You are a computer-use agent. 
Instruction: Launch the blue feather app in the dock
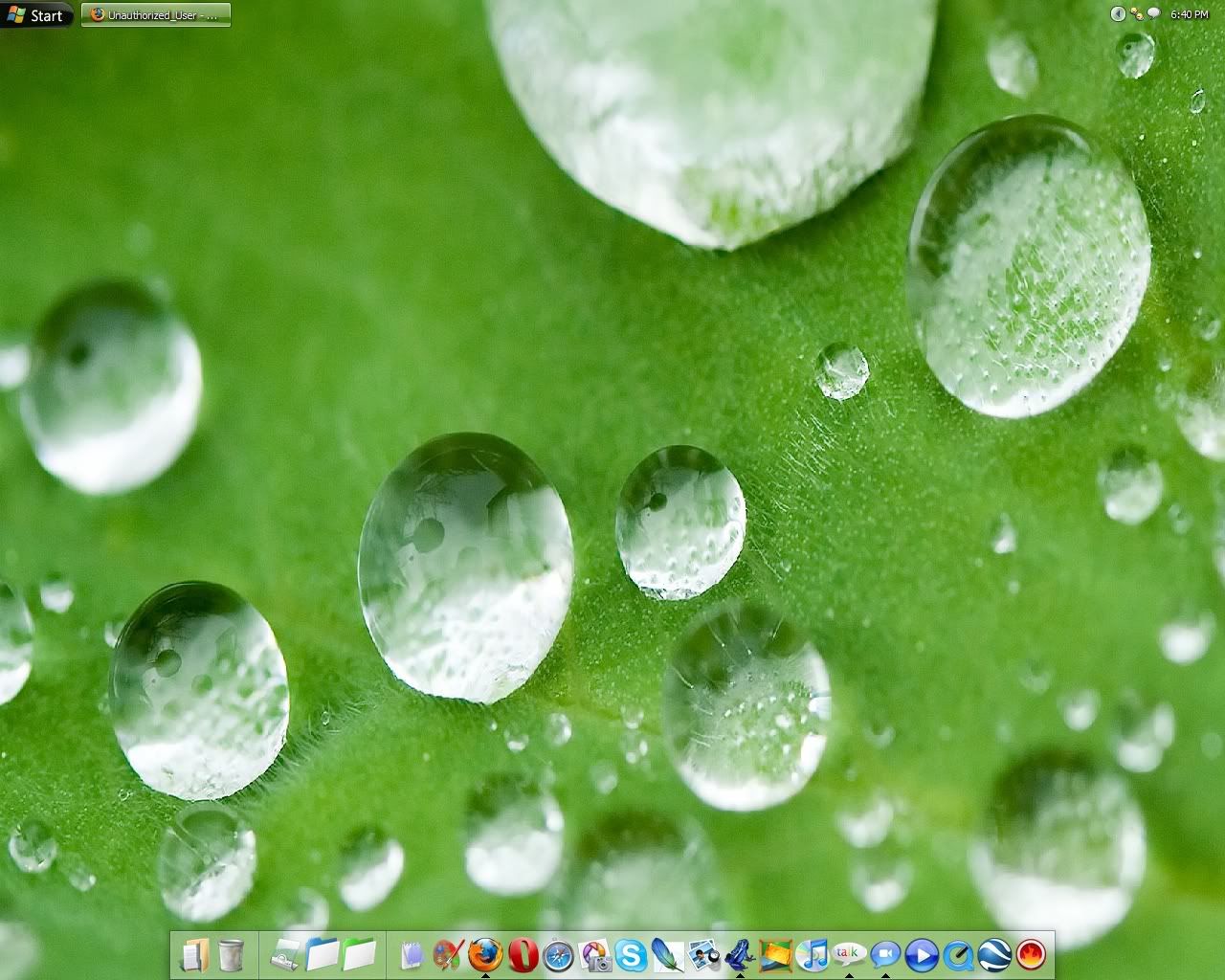pos(667,954)
